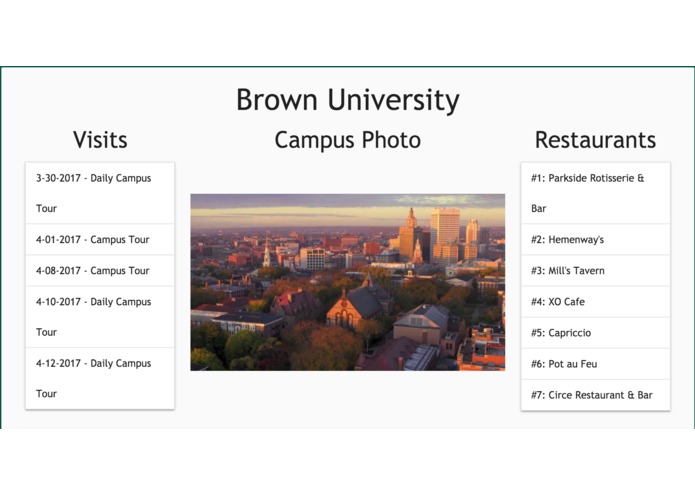This screenshot has height=494, width=695.
Task: Open the #5: Capriccio listing
Action: click(x=595, y=333)
